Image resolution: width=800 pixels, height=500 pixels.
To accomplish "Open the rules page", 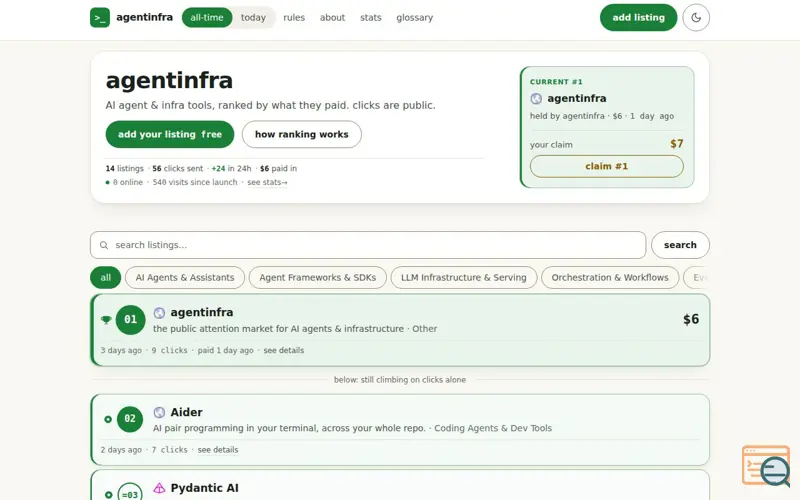I will pyautogui.click(x=294, y=17).
